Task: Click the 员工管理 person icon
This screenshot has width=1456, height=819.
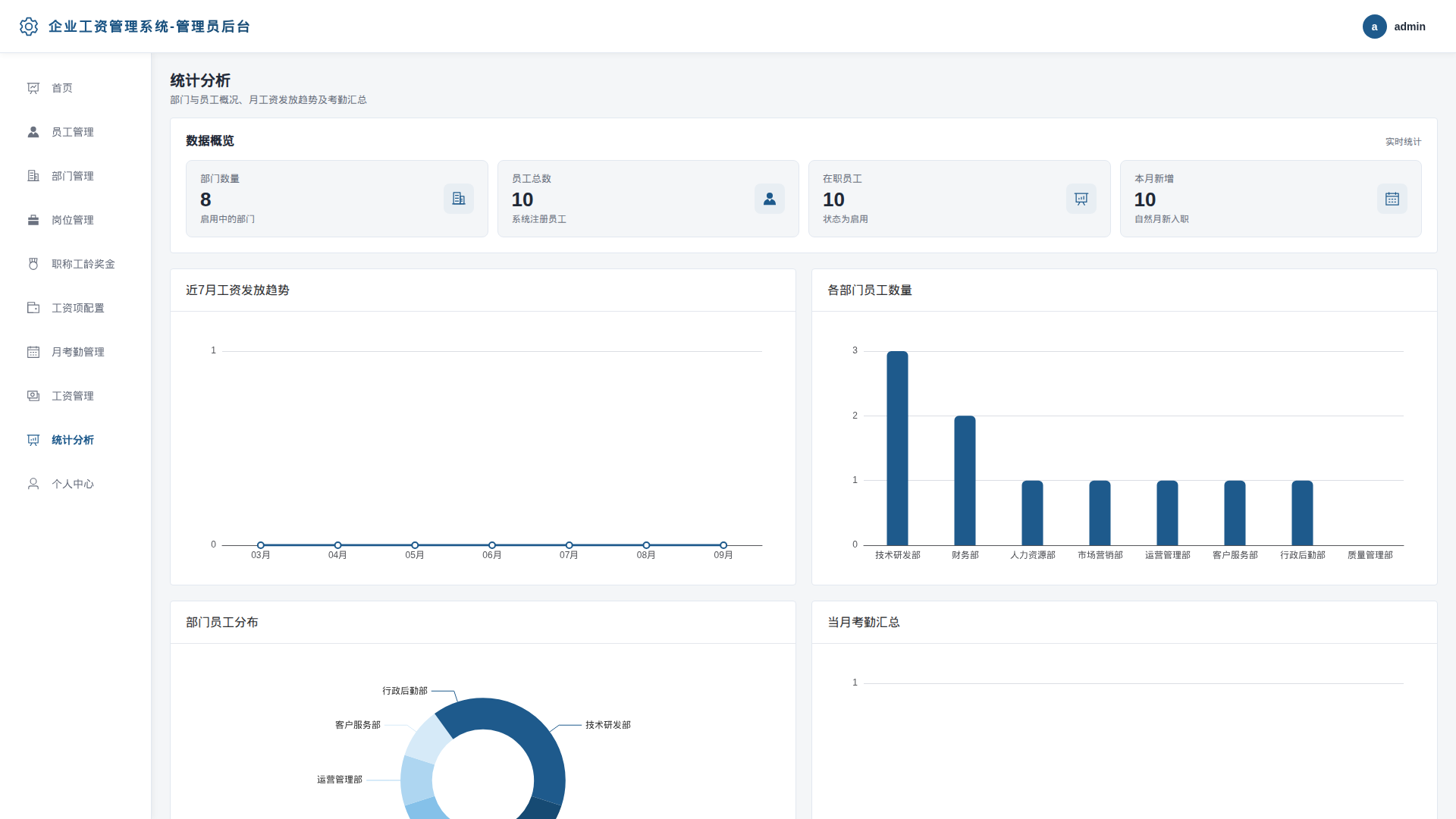Action: pyautogui.click(x=33, y=132)
